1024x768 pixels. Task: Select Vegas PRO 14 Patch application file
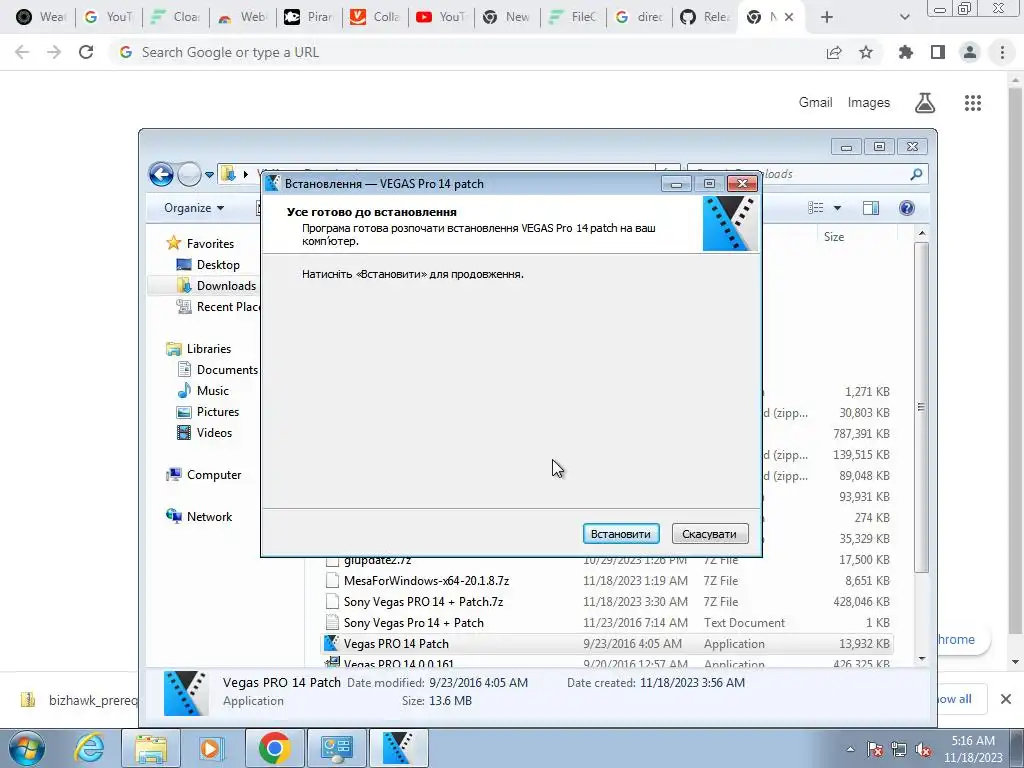click(x=396, y=643)
